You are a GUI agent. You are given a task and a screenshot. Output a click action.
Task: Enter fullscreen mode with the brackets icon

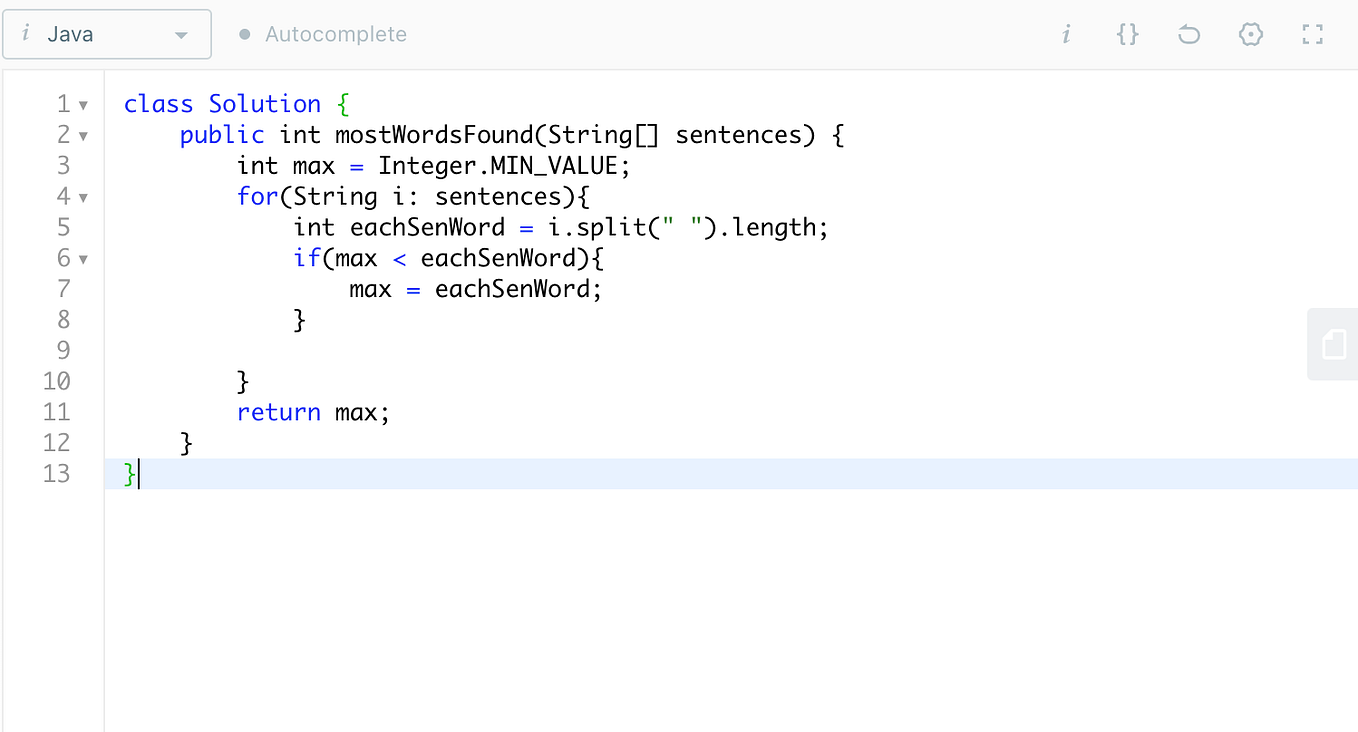(1312, 35)
